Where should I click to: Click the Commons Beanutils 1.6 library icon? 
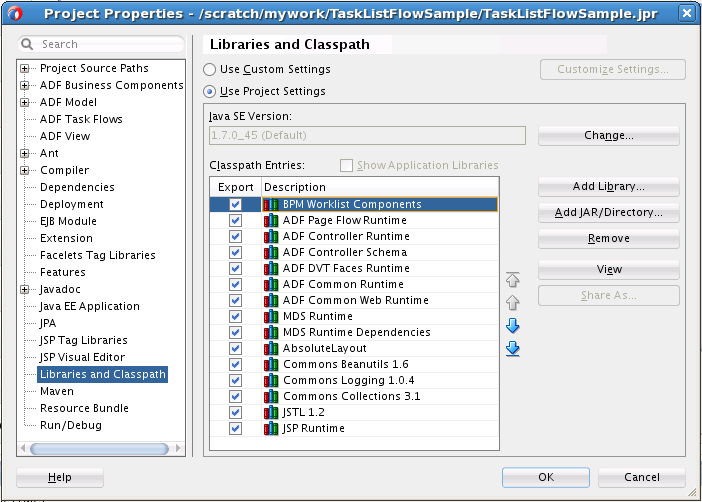pos(271,365)
